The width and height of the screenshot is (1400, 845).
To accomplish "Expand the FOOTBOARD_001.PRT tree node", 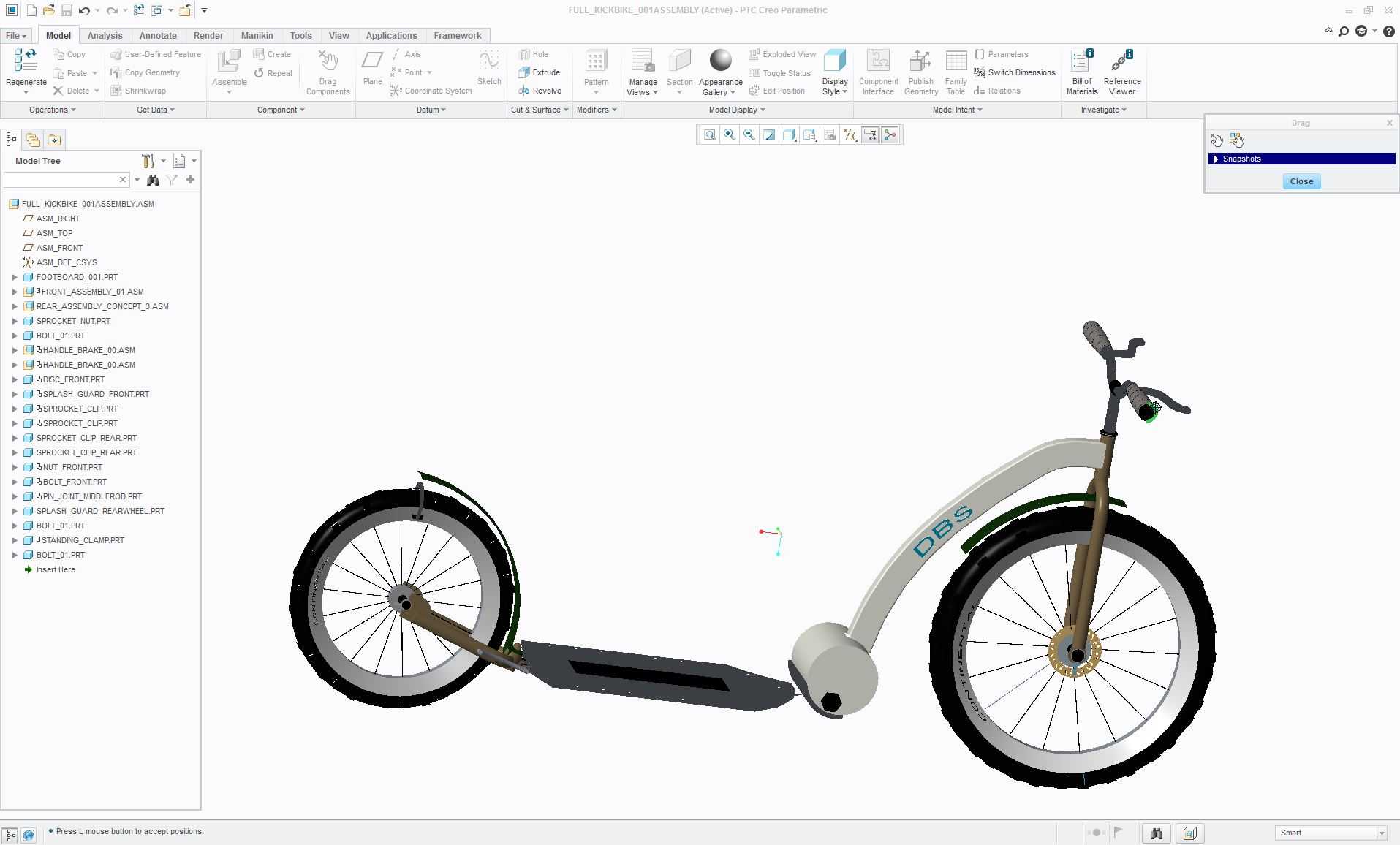I will pos(15,277).
